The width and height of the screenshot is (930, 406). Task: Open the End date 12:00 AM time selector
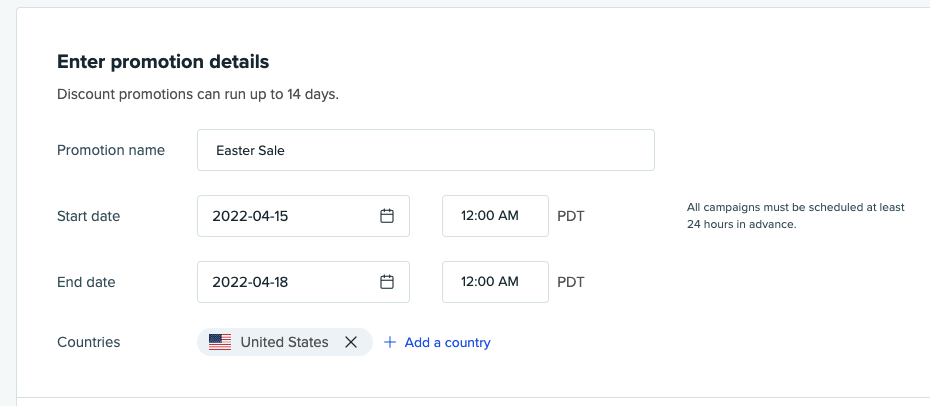click(495, 282)
